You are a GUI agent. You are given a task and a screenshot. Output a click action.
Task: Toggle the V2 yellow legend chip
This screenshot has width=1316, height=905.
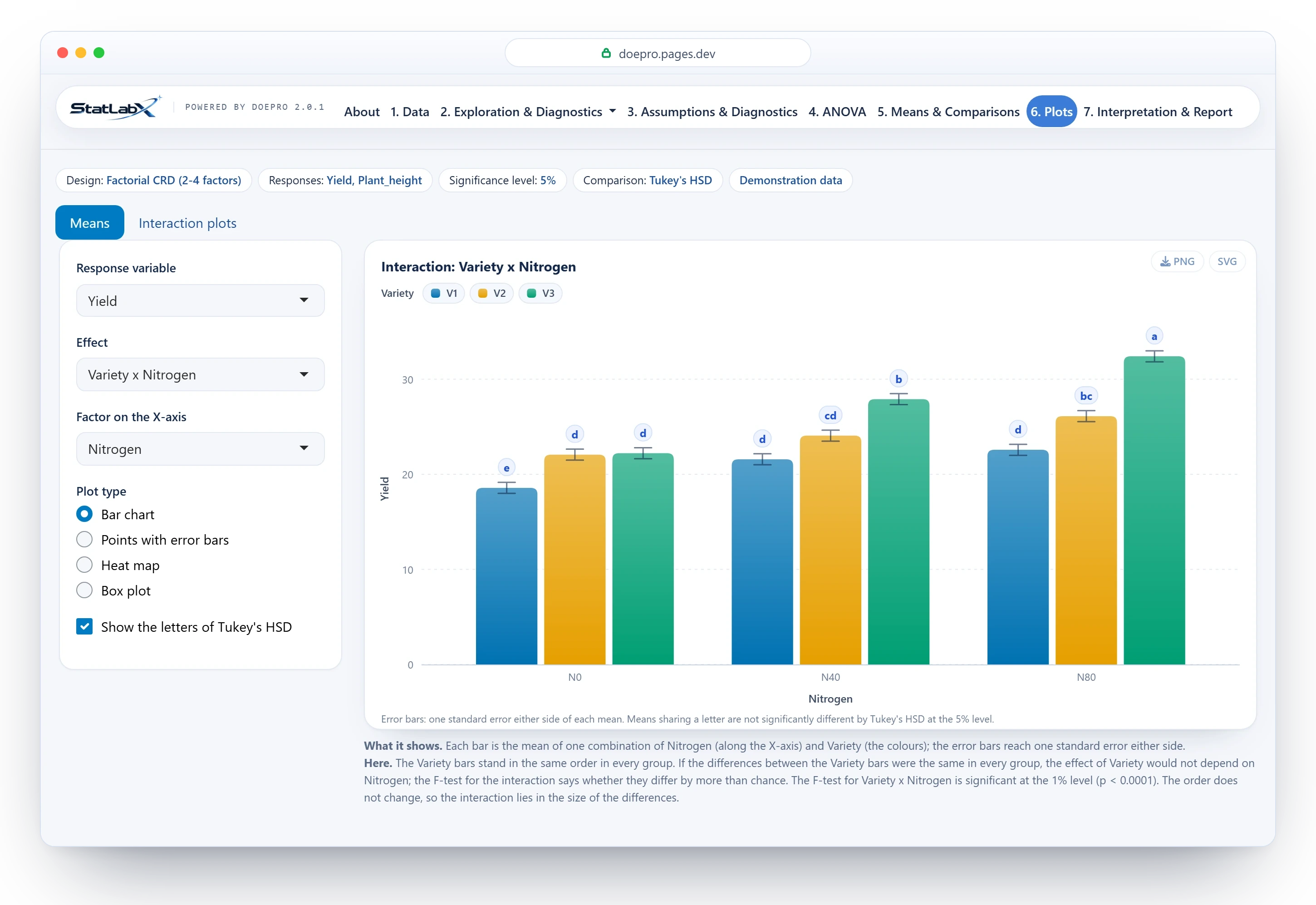click(491, 293)
